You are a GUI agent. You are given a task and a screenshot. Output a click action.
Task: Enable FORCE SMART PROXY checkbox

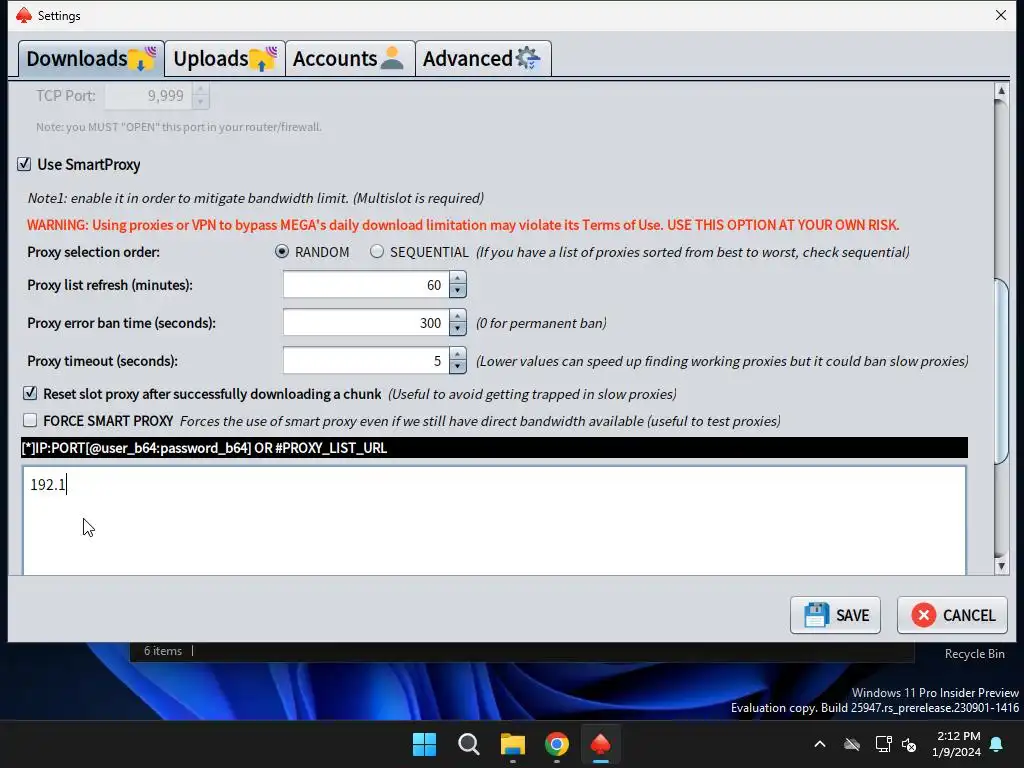(x=30, y=421)
